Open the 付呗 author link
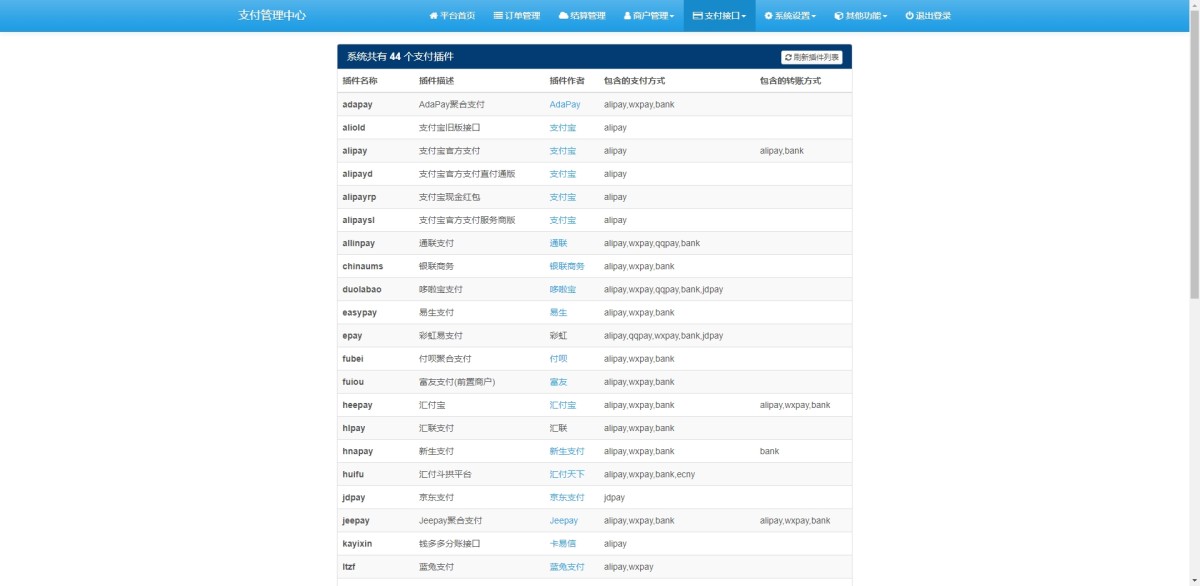The height and width of the screenshot is (586, 1200). [x=558, y=358]
